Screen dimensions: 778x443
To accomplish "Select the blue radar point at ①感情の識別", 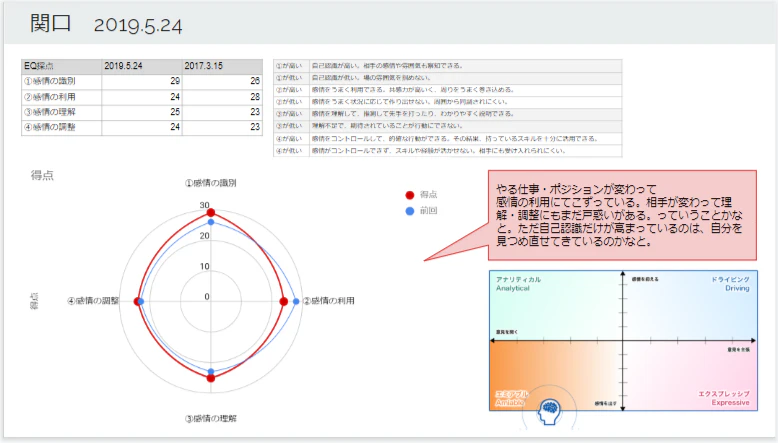I will pyautogui.click(x=211, y=222).
